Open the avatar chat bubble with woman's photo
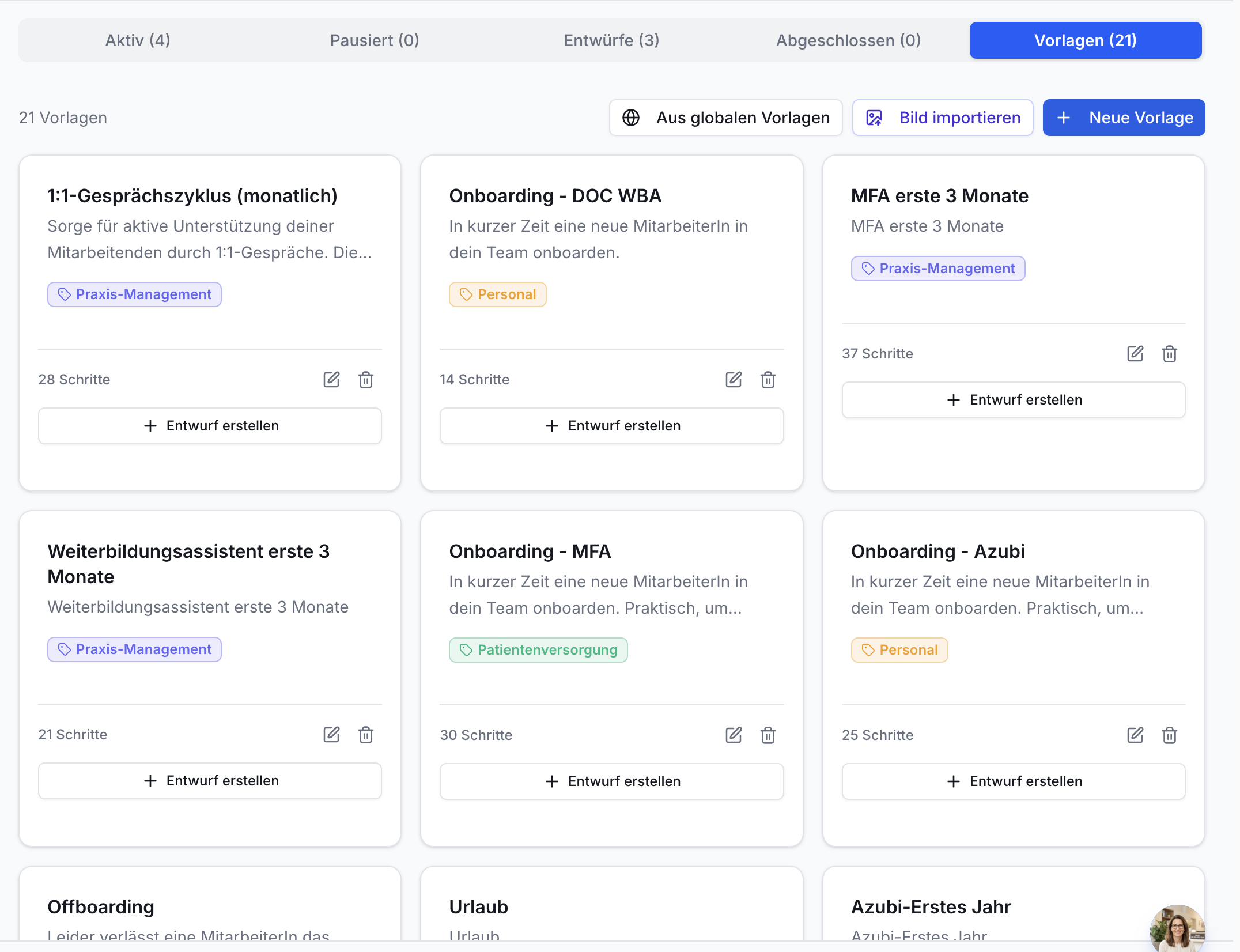The height and width of the screenshot is (952, 1240). point(1177,929)
